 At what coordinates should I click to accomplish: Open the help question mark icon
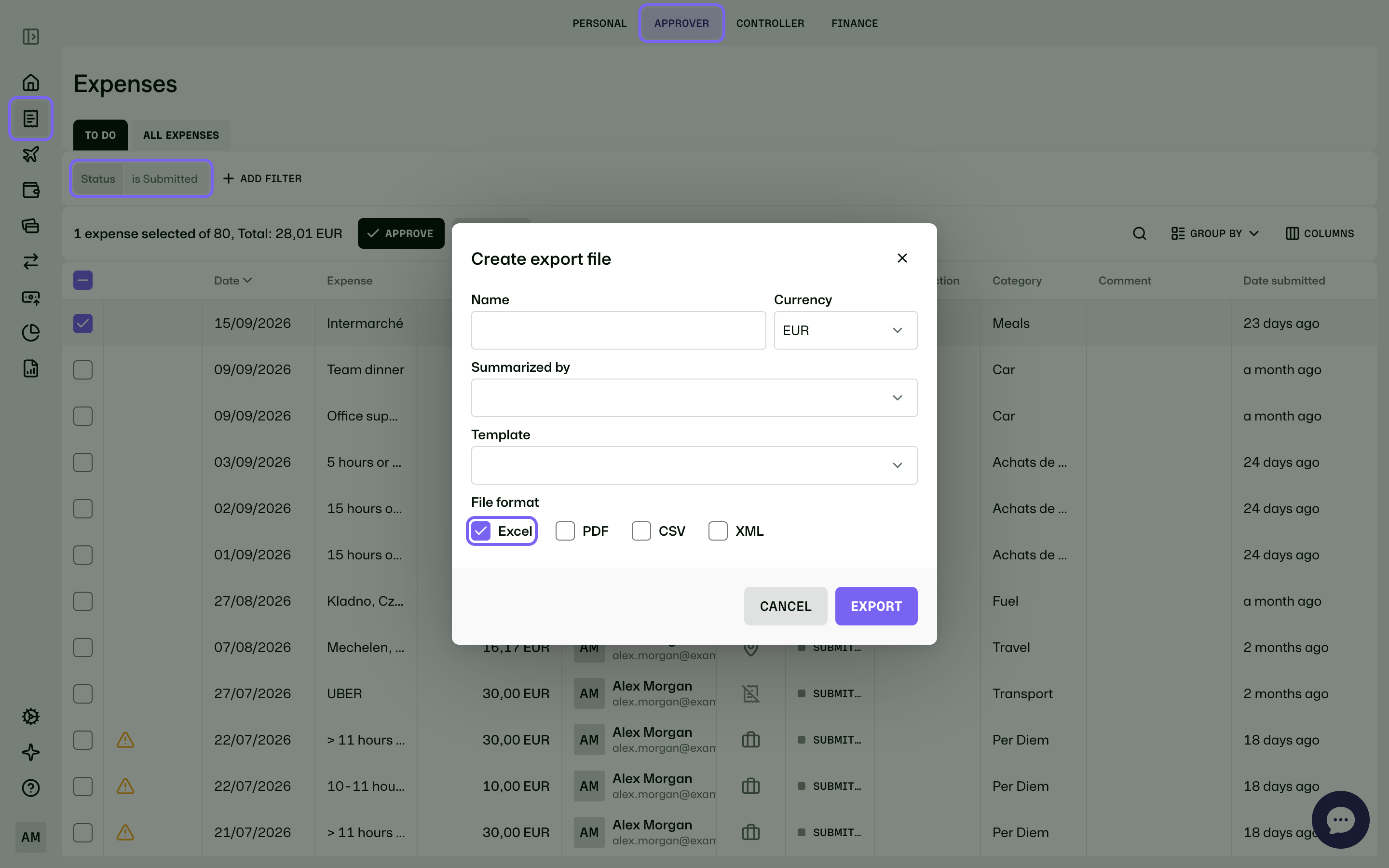(x=31, y=787)
